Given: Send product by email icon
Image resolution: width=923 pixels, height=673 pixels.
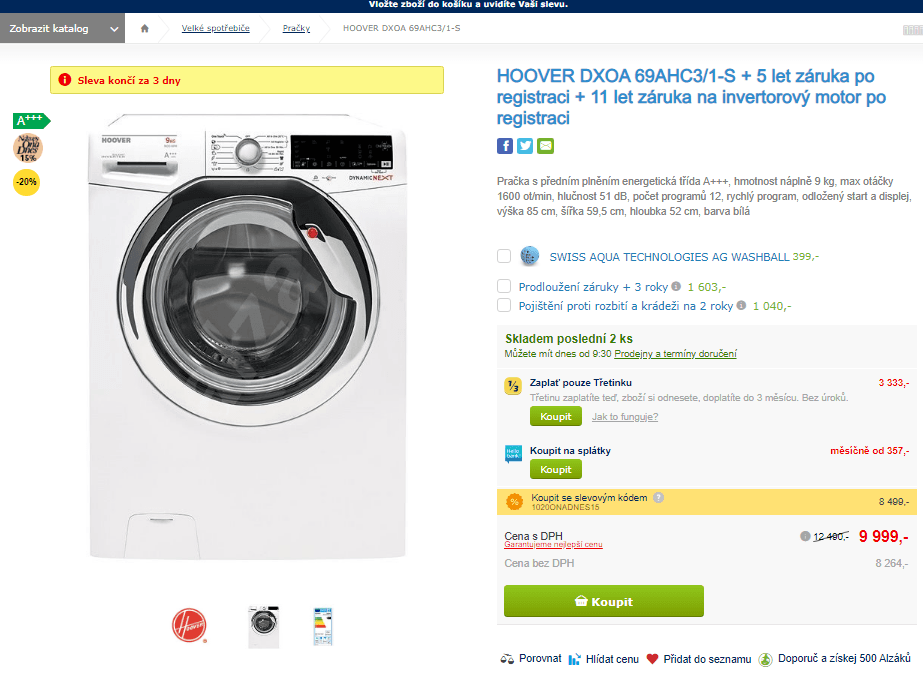Looking at the screenshot, I should click(546, 146).
